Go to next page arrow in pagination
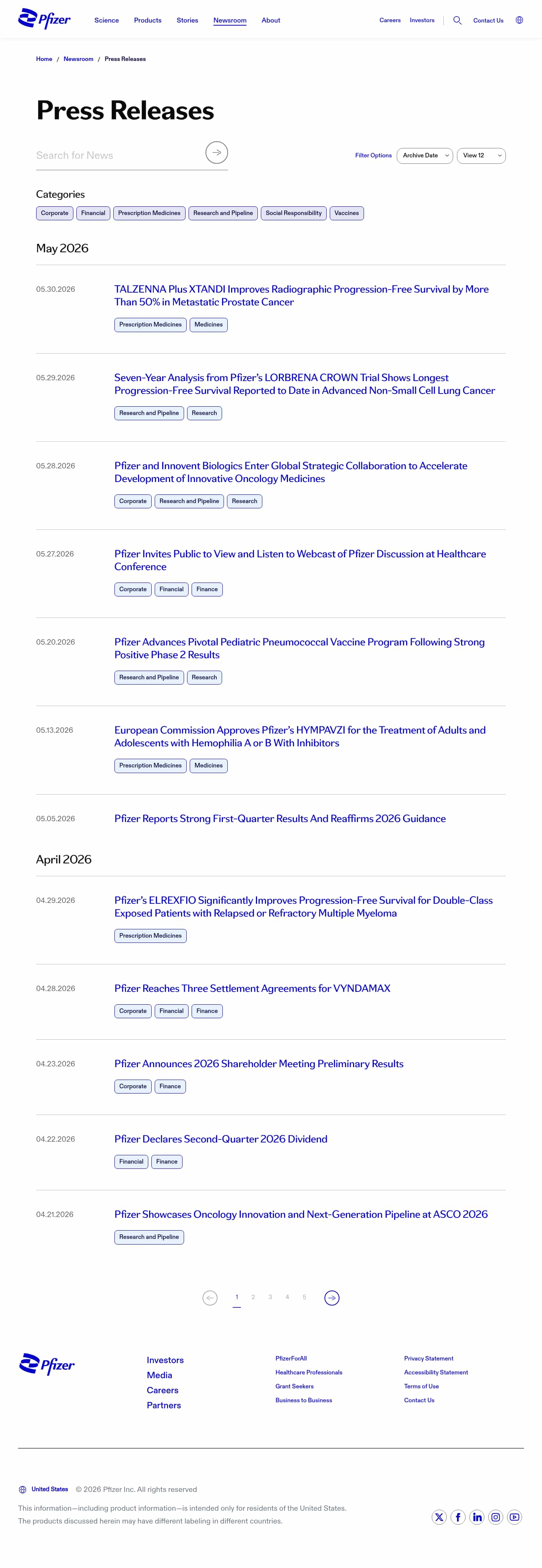Screen dimensions: 542x1568 tap(332, 1298)
